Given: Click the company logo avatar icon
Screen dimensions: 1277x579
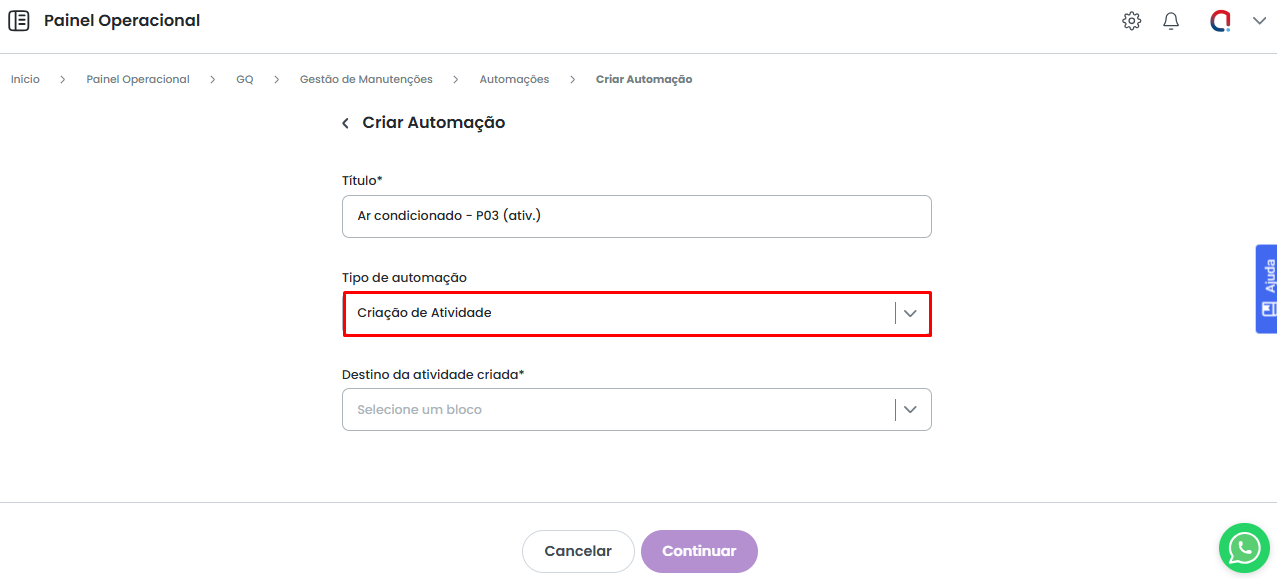Looking at the screenshot, I should pyautogui.click(x=1220, y=21).
